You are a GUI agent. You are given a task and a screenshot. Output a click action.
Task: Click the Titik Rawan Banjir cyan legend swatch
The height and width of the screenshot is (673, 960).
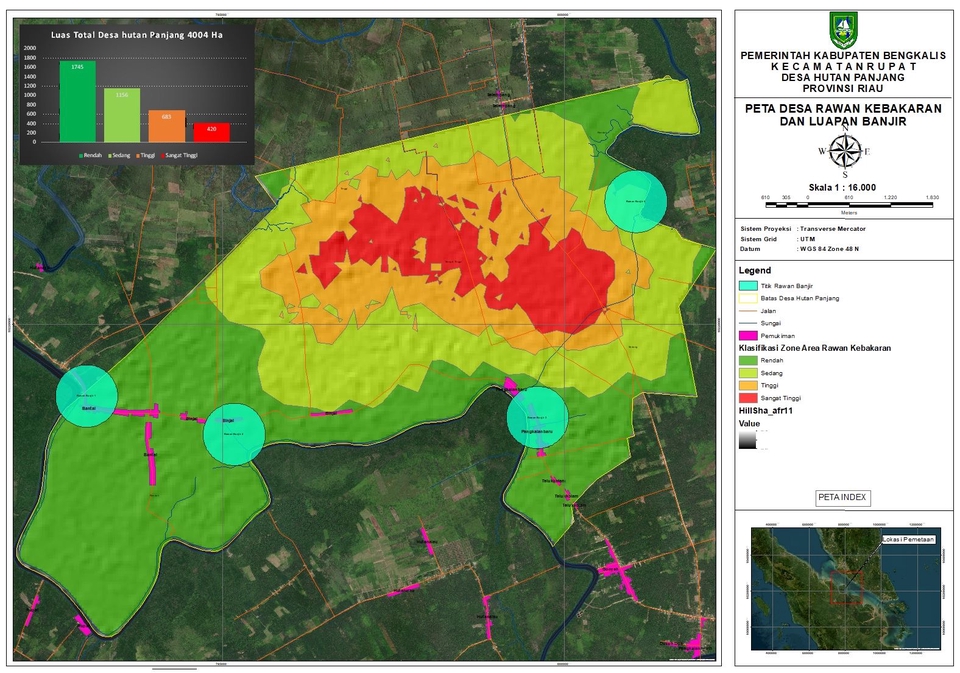point(748,286)
